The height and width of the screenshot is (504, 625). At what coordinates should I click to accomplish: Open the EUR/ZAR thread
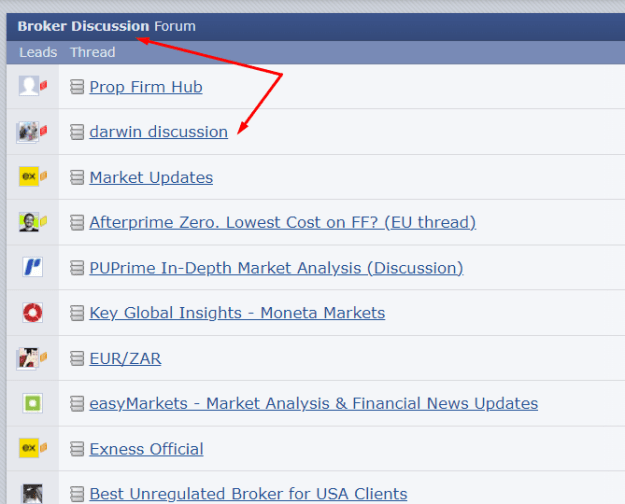[x=125, y=358]
